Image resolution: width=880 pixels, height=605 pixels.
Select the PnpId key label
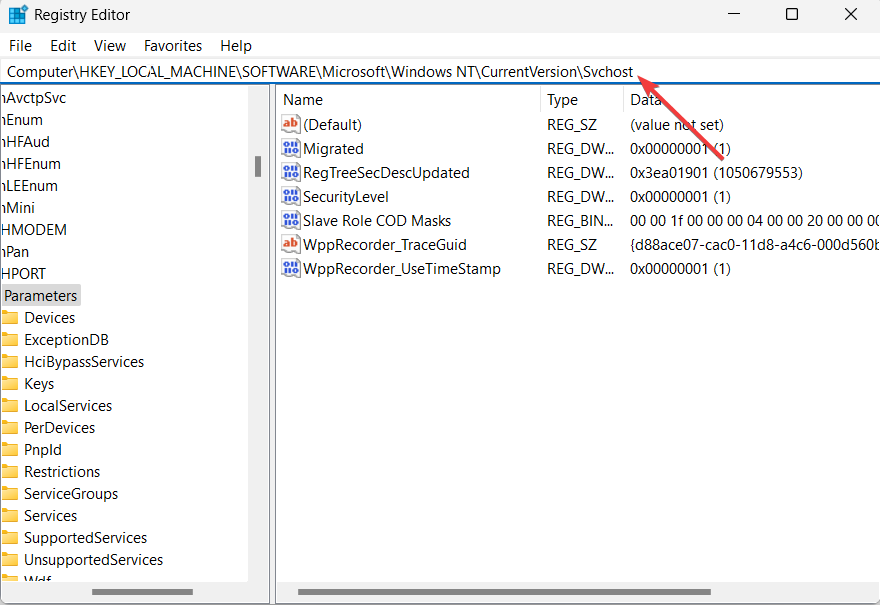point(43,450)
